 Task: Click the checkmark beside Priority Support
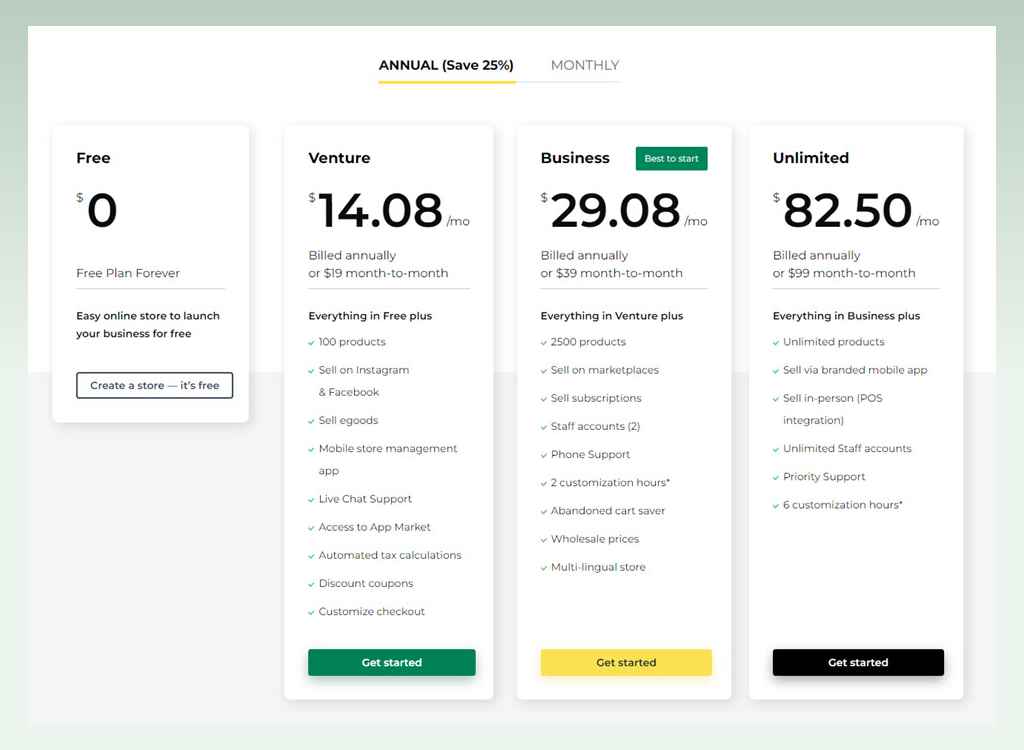(776, 477)
